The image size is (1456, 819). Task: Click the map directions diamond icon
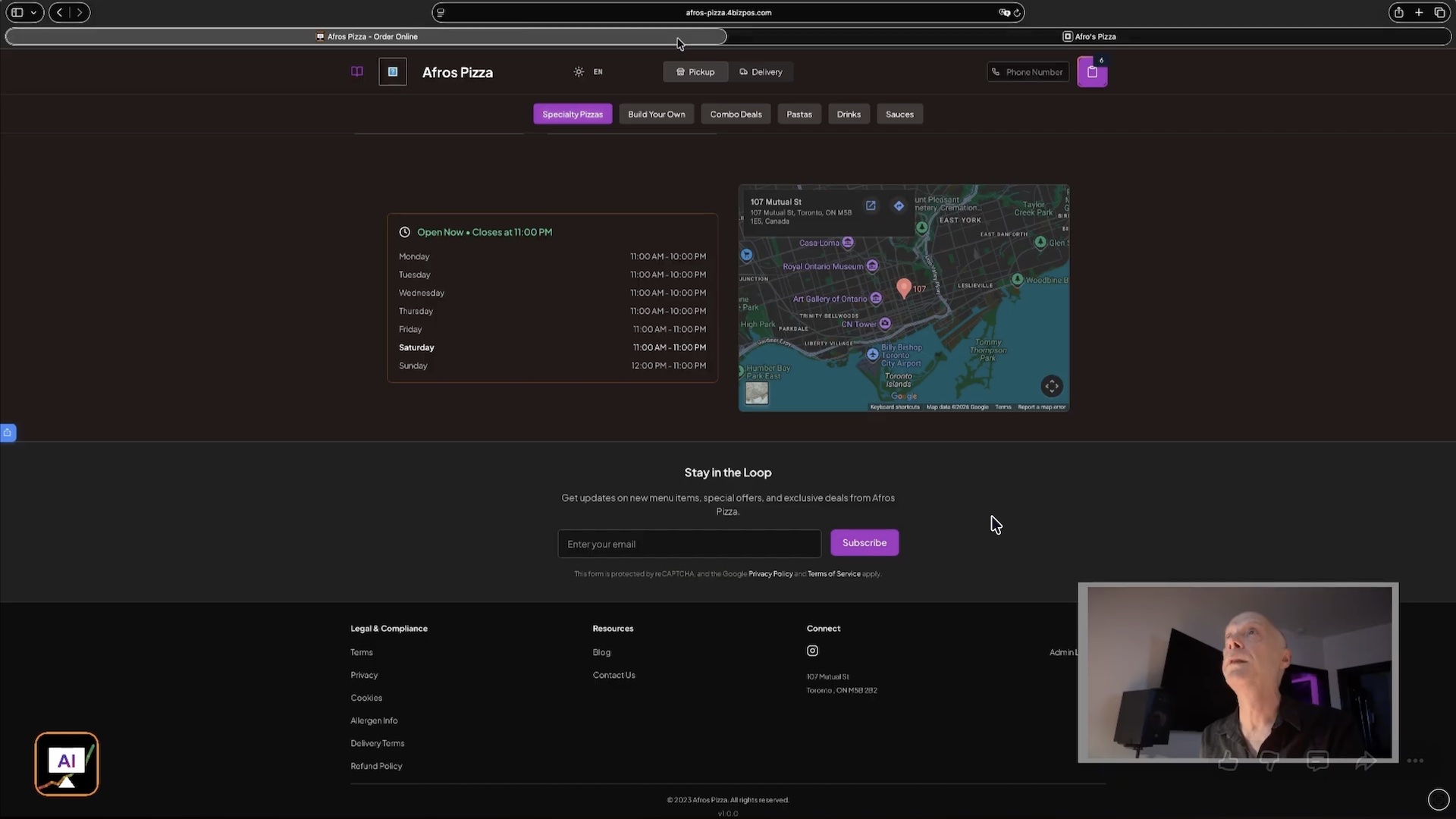[x=899, y=206]
